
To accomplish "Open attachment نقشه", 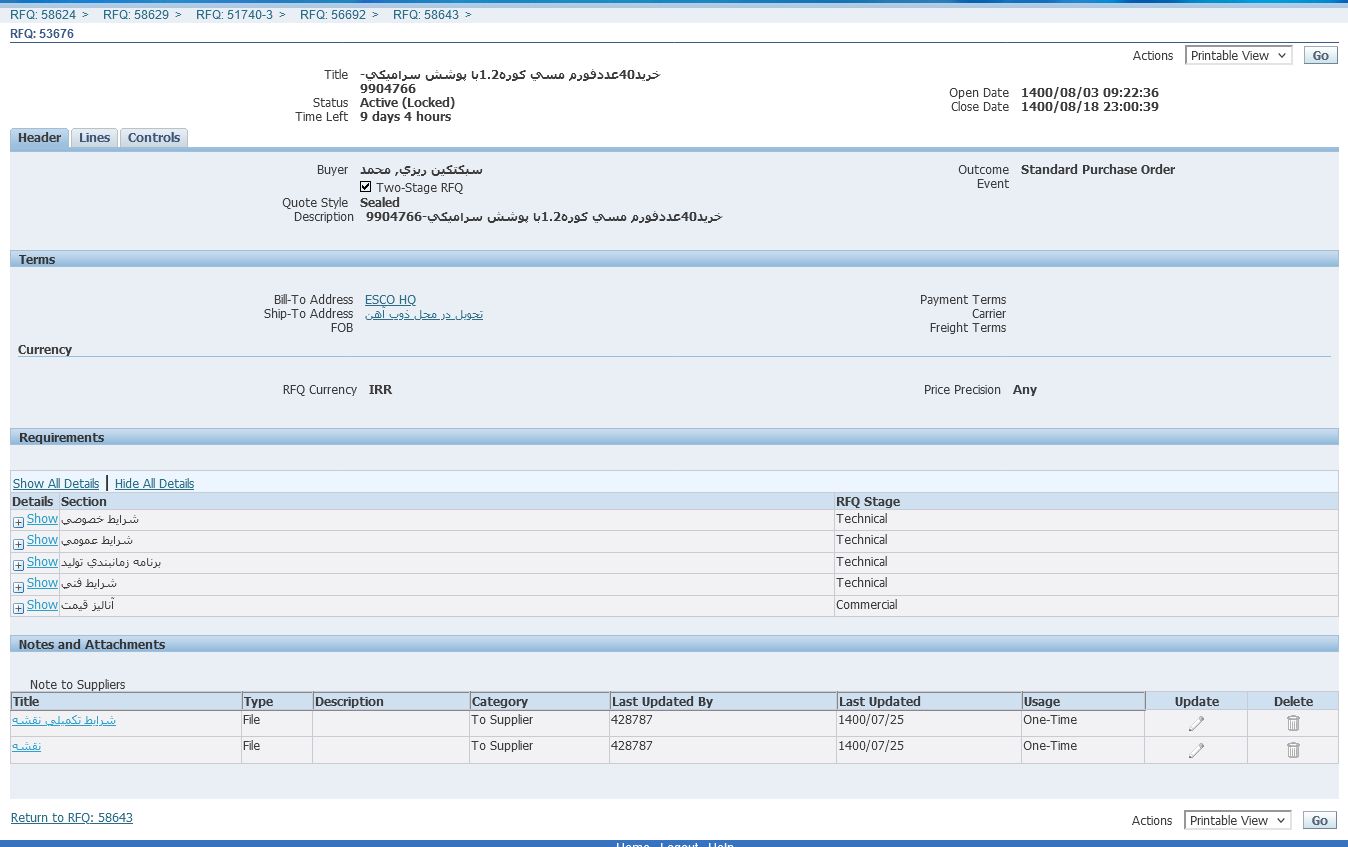I will (x=26, y=746).
